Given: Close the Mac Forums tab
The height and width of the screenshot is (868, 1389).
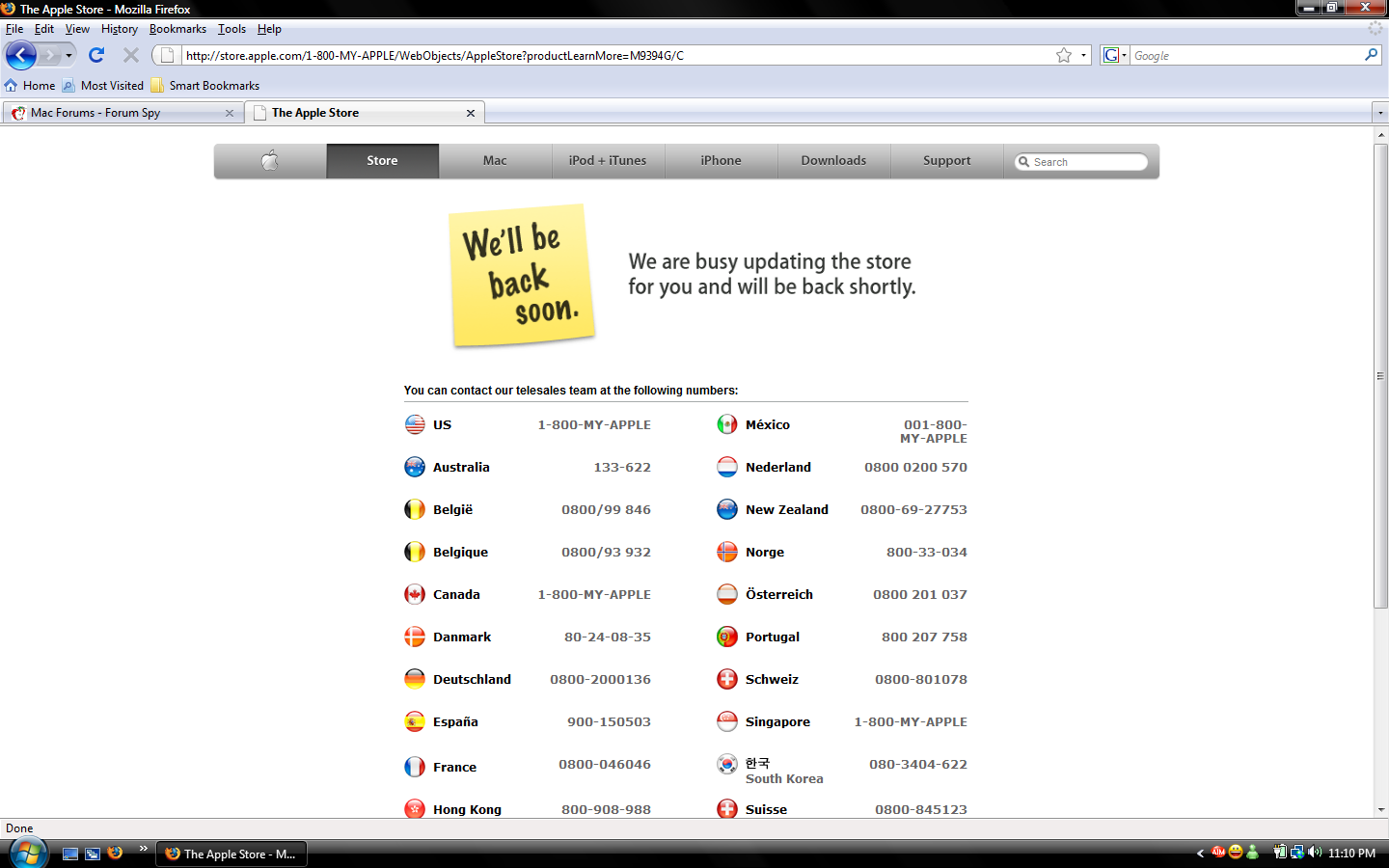Looking at the screenshot, I should pyautogui.click(x=230, y=113).
